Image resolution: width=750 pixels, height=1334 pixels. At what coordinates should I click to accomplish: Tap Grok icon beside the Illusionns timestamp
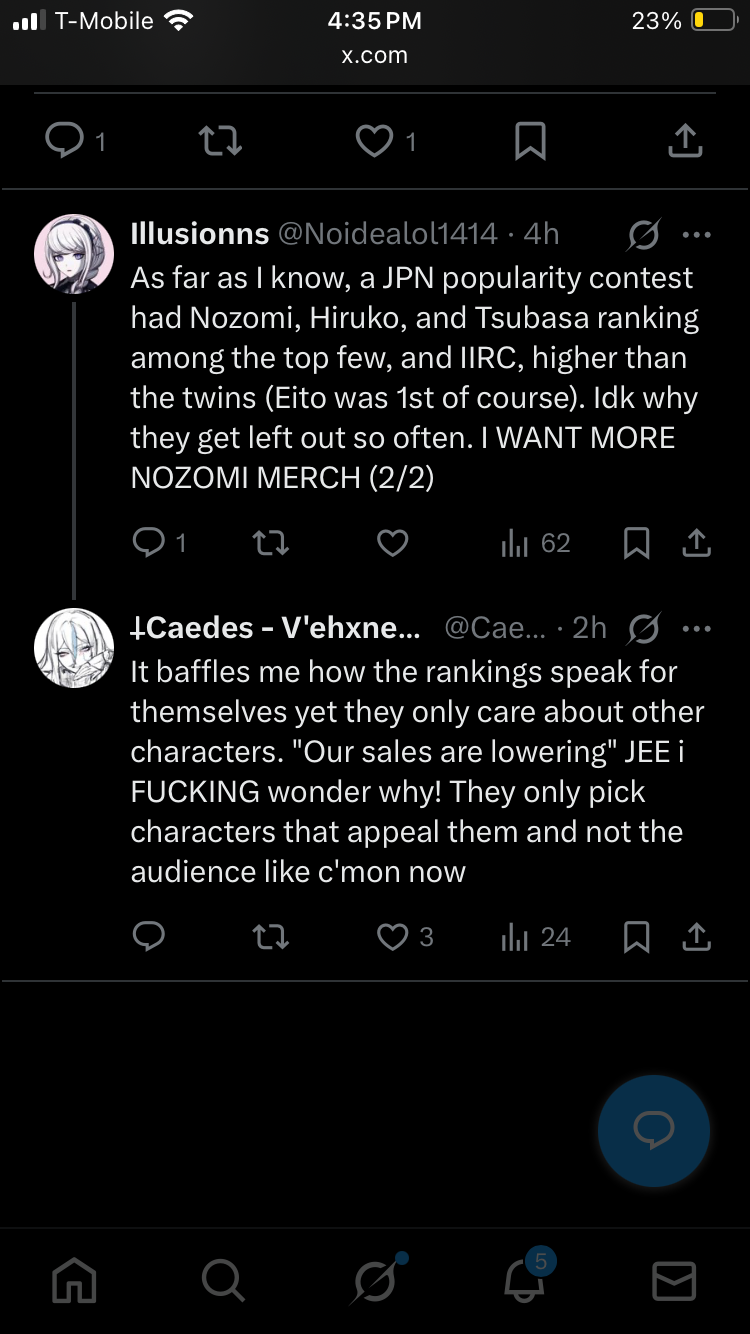coord(644,235)
